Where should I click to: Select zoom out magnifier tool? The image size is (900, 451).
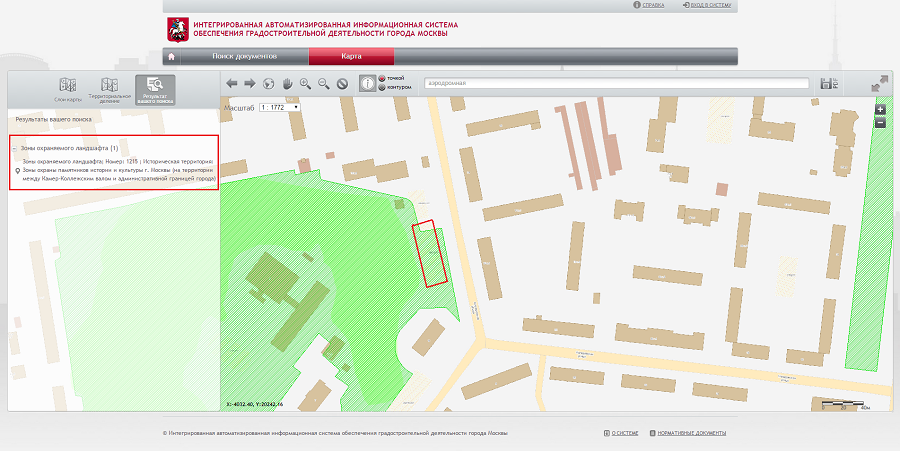pyautogui.click(x=324, y=84)
